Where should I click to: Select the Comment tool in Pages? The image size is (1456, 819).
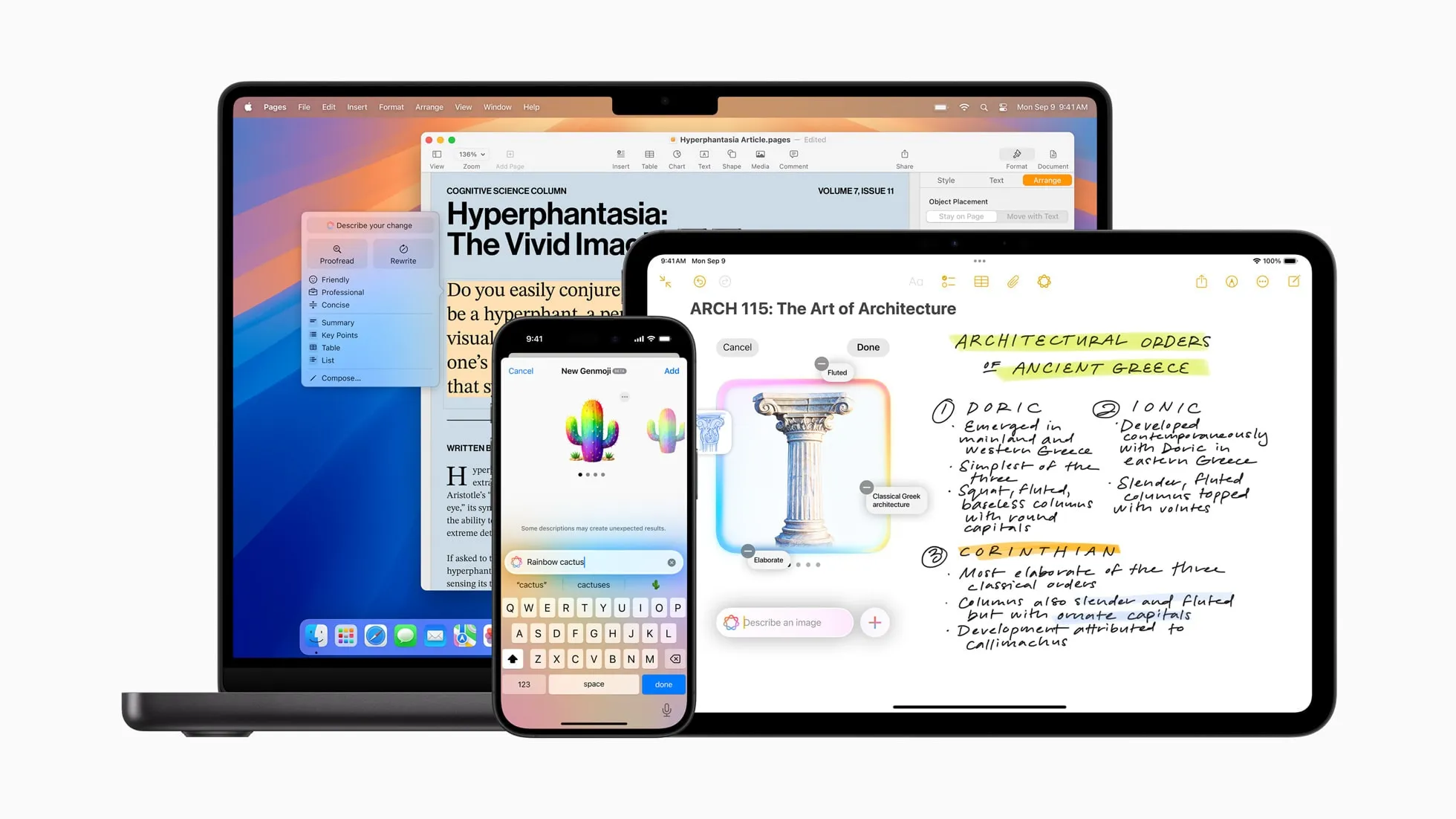[793, 158]
